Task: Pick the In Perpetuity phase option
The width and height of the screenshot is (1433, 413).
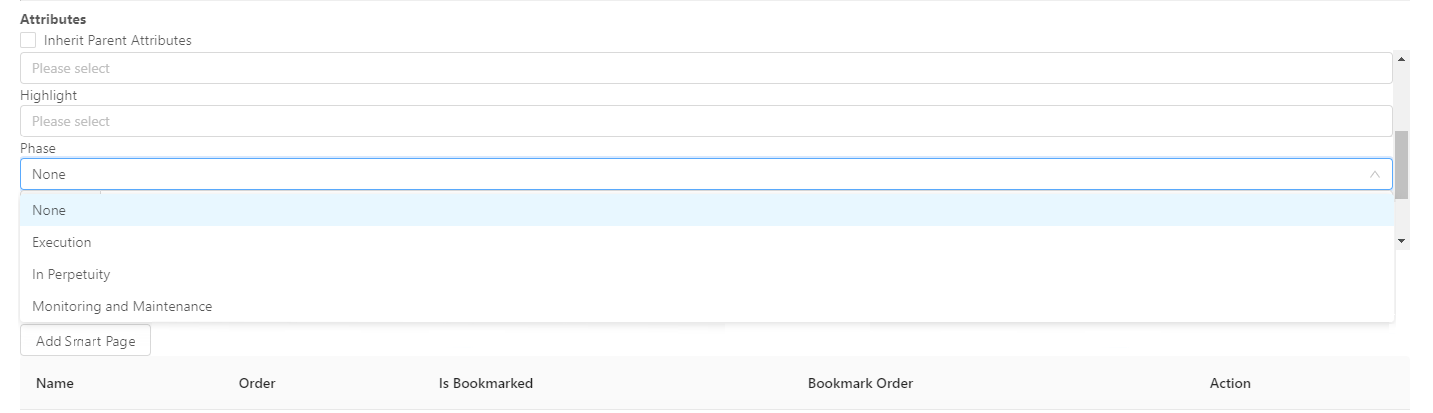Action: tap(71, 274)
